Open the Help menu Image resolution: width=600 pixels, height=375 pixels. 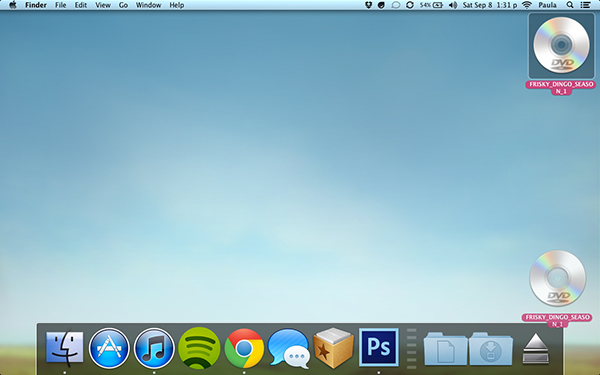[177, 5]
